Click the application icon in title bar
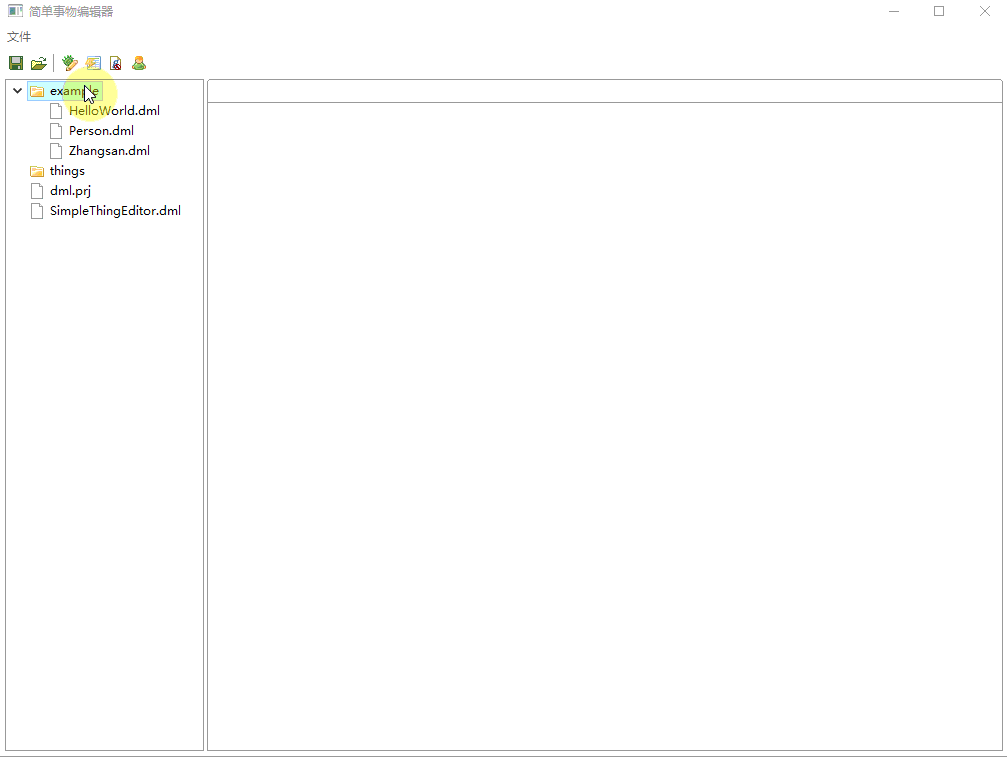The width and height of the screenshot is (1007, 757). [x=15, y=11]
